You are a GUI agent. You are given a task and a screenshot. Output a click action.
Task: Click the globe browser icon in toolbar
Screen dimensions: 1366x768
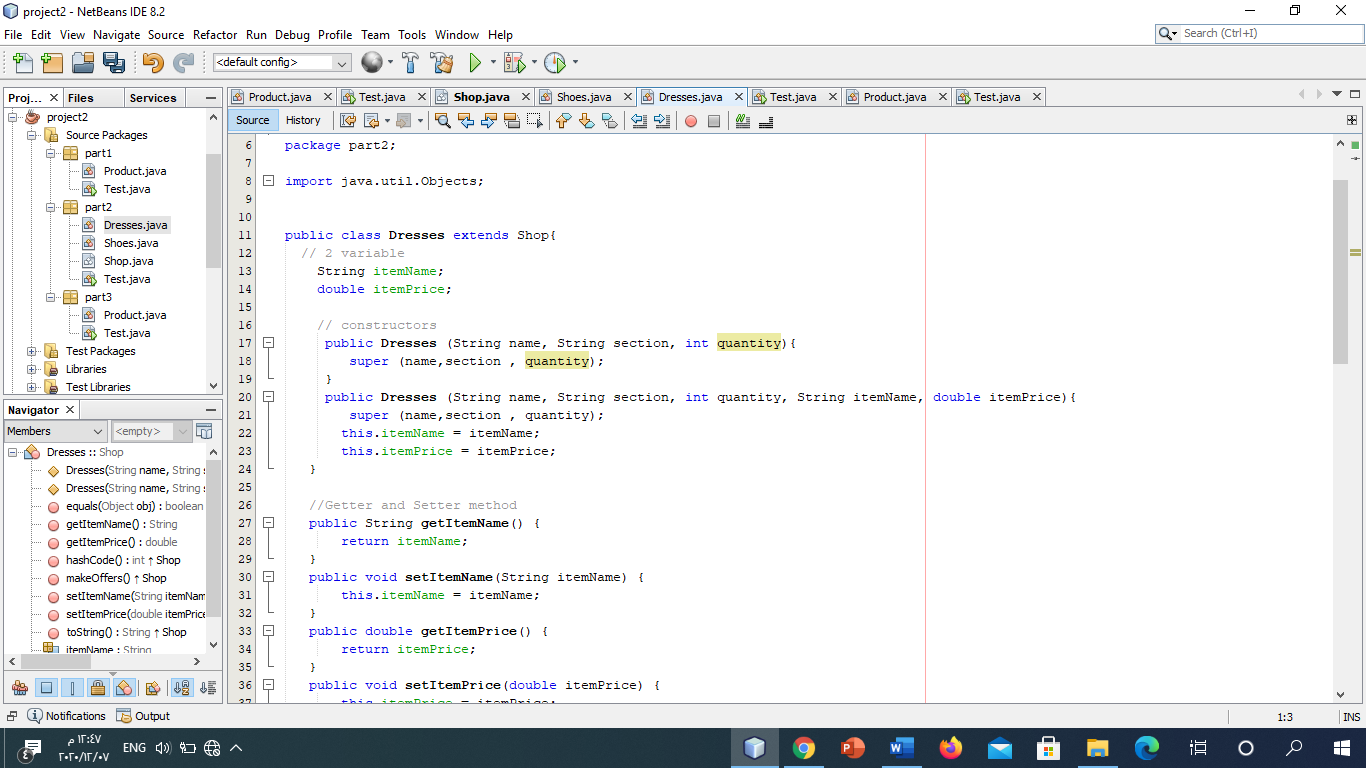pyautogui.click(x=371, y=63)
